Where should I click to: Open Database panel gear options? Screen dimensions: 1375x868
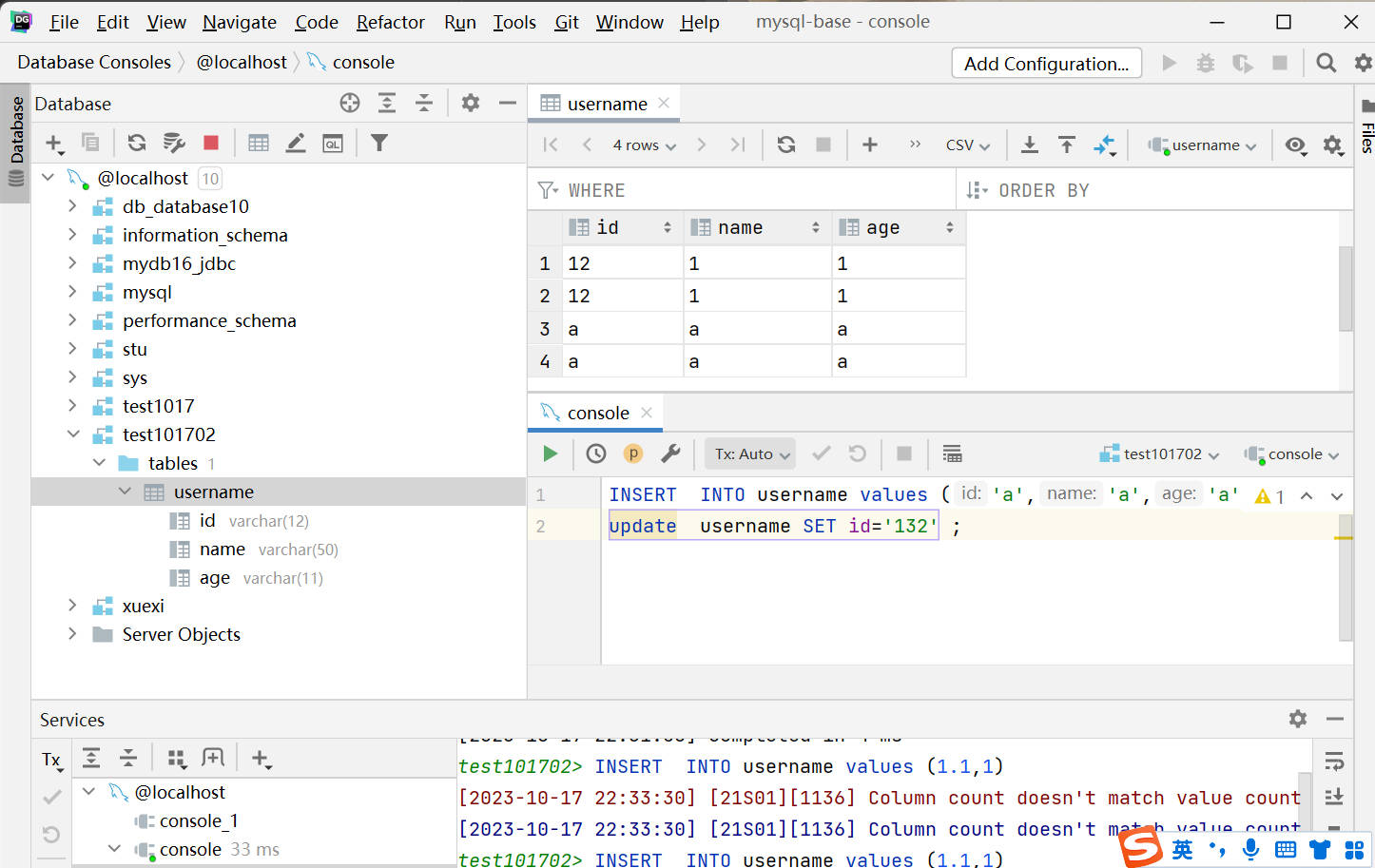(x=471, y=103)
